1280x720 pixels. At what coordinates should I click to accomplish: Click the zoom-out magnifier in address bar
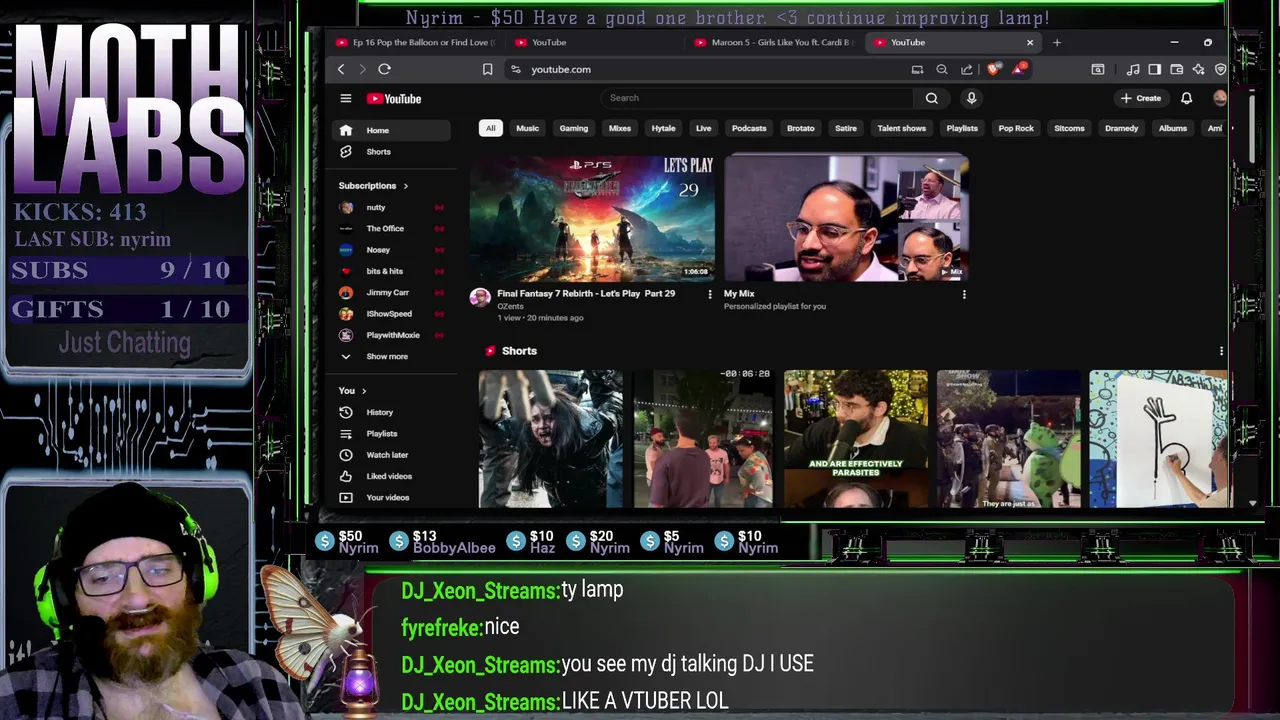pos(941,69)
